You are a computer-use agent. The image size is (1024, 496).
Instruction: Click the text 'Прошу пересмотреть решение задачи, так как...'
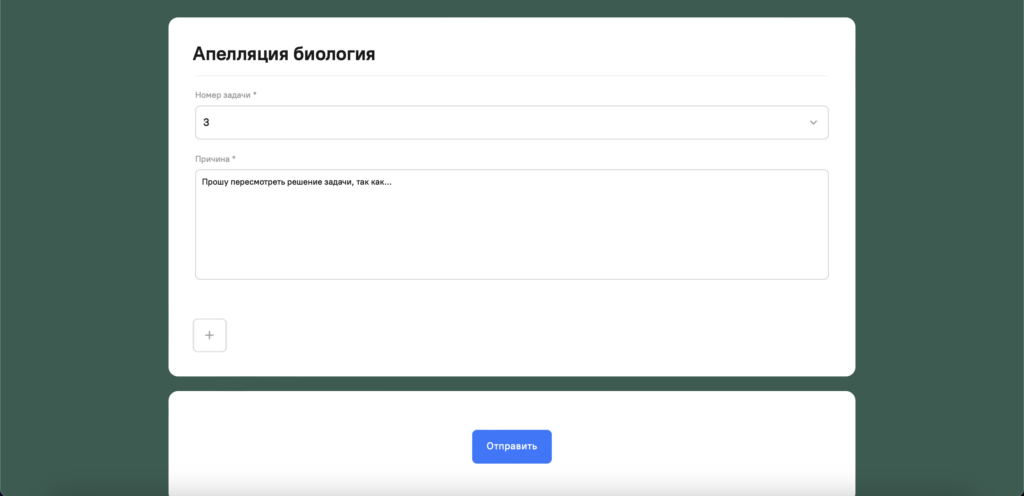click(296, 182)
